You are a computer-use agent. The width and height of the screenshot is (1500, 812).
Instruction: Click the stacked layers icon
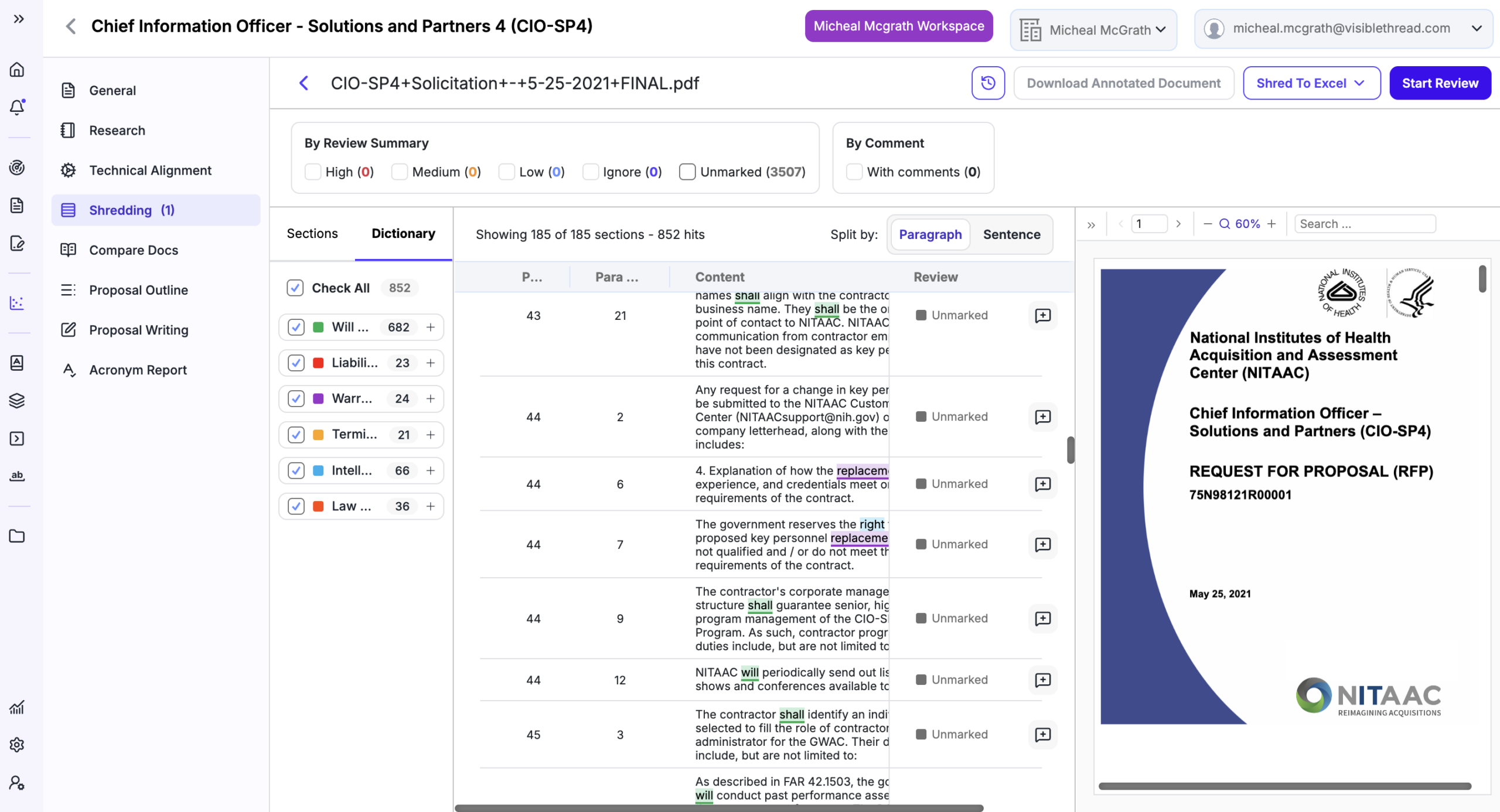pyautogui.click(x=17, y=401)
